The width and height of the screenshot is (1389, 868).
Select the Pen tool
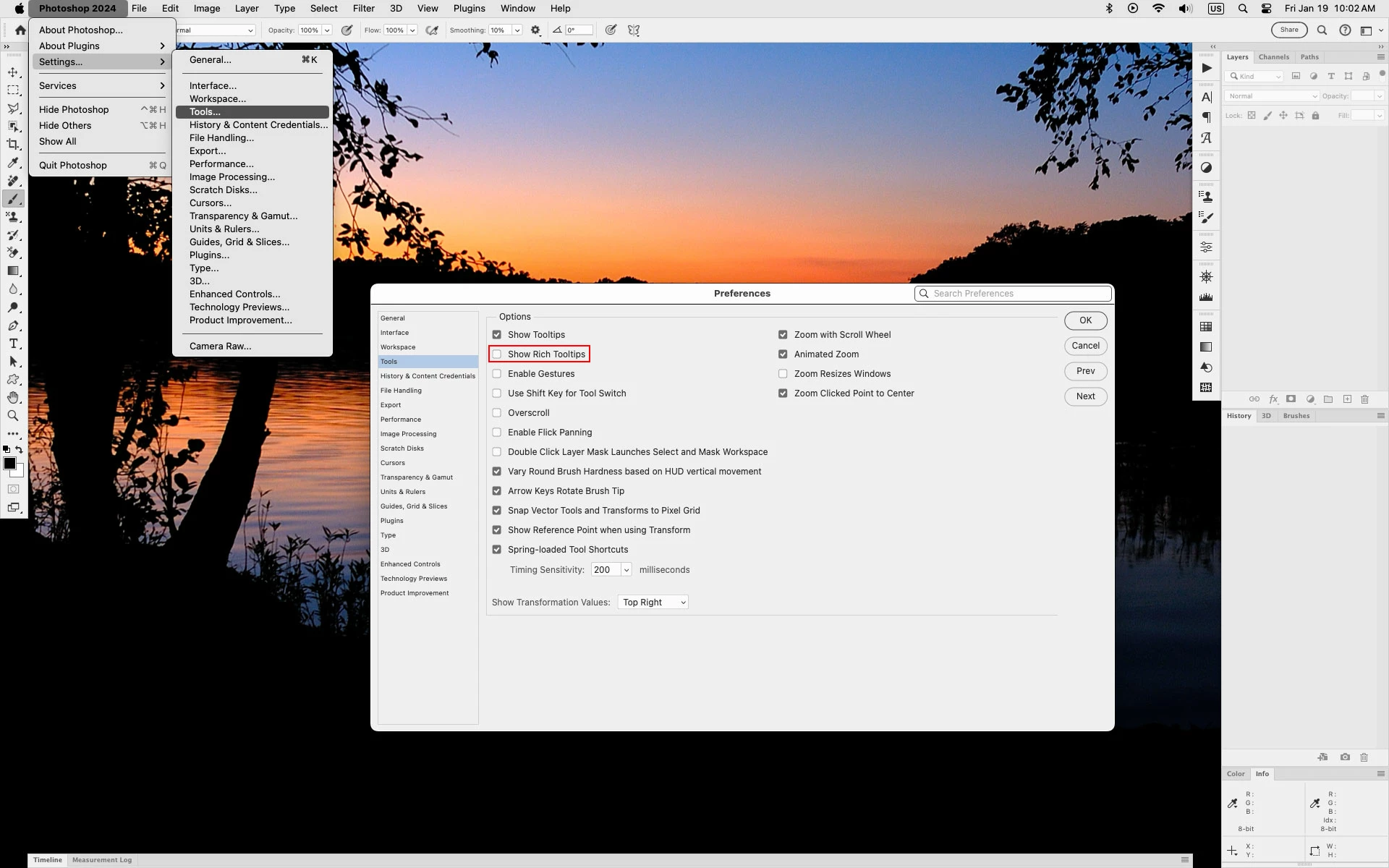13,325
